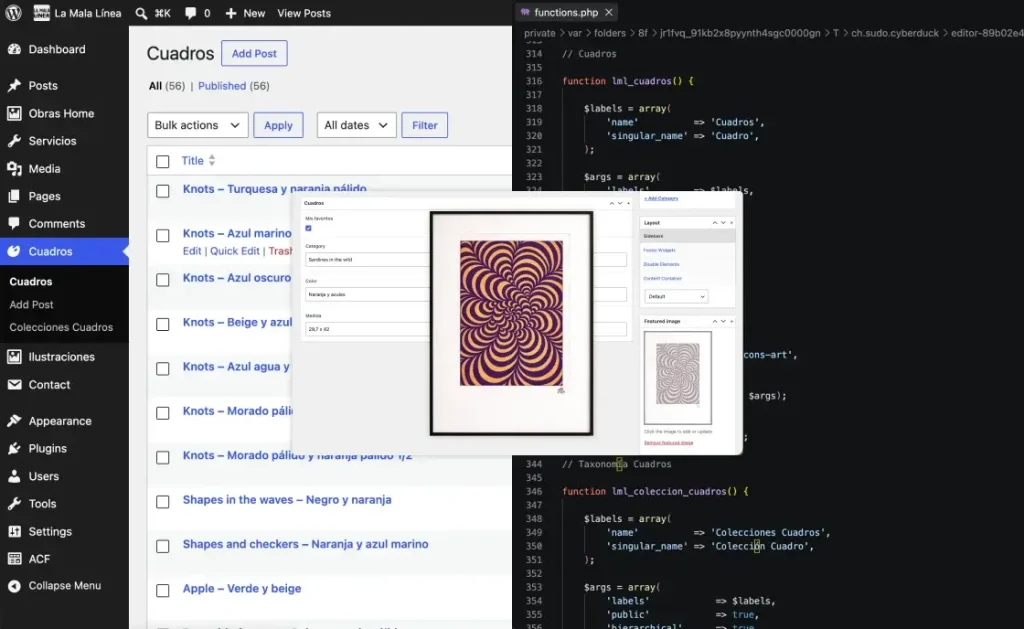The image size is (1024, 629).
Task: Select the Knots – Azul marino row checkbox
Action: click(163, 235)
